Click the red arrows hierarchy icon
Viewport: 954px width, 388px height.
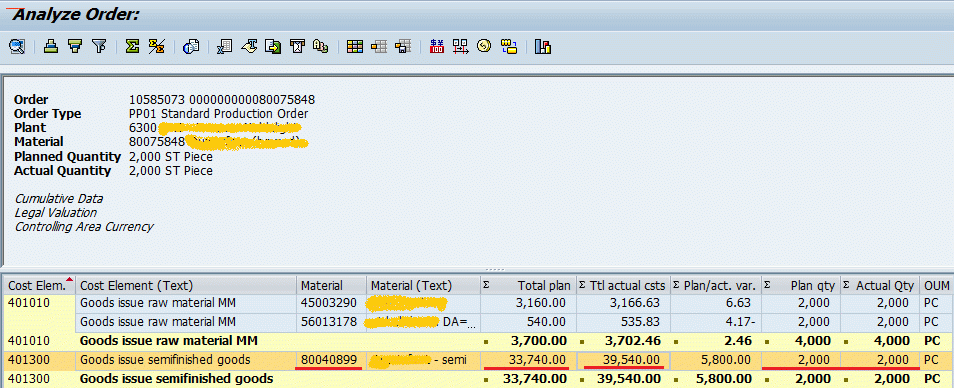pyautogui.click(x=461, y=46)
